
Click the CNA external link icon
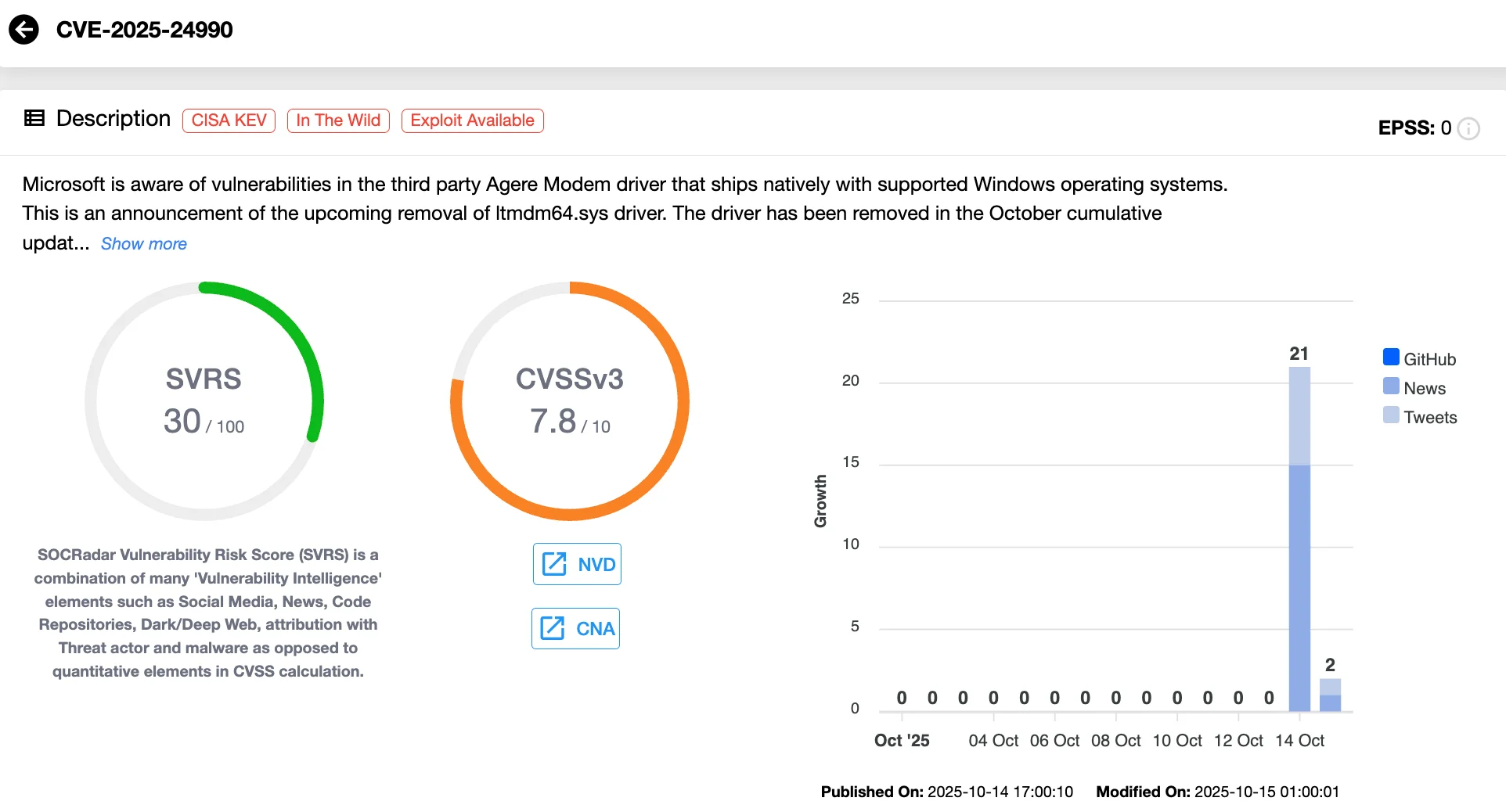[x=553, y=628]
